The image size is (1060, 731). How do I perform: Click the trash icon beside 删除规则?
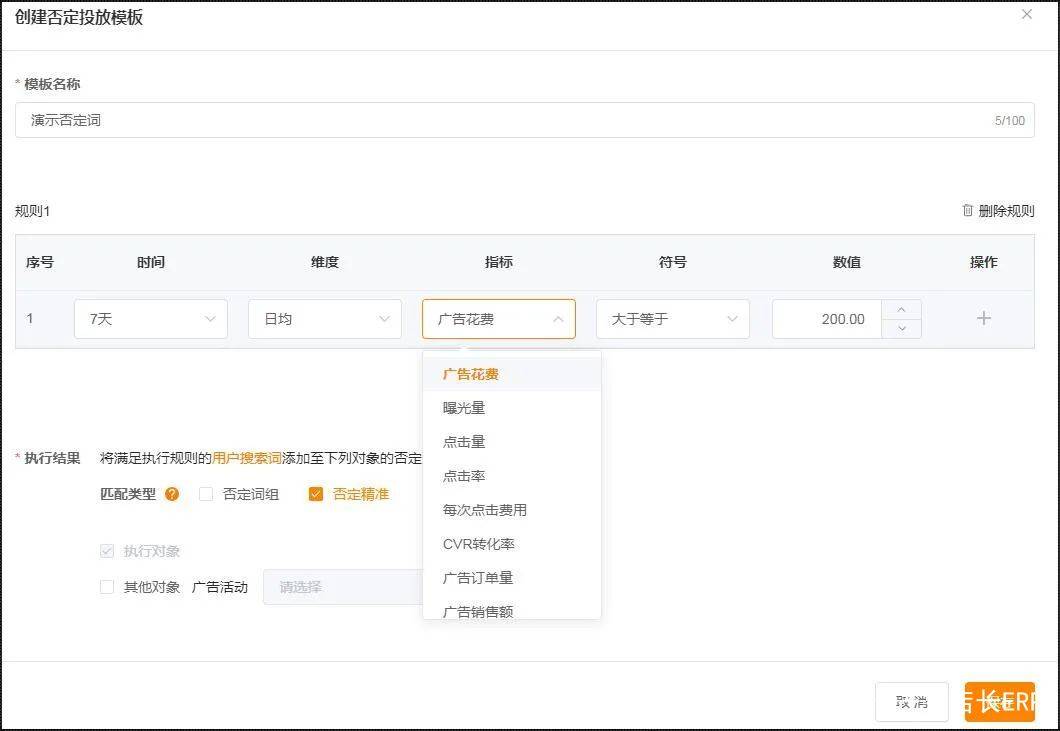point(966,211)
